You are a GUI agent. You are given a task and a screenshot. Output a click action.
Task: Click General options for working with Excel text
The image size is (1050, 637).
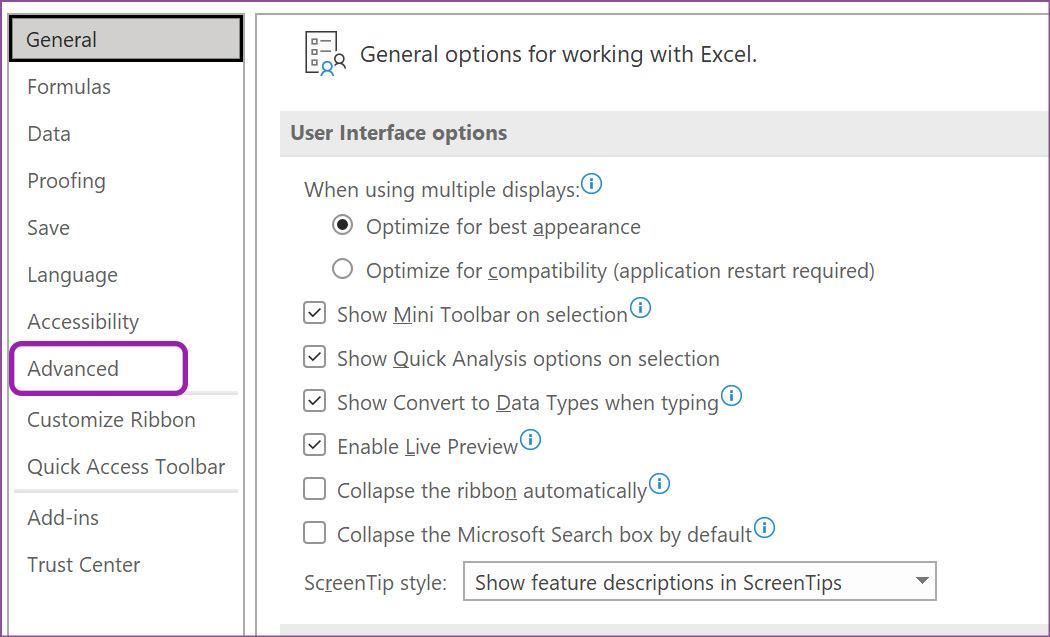click(558, 54)
